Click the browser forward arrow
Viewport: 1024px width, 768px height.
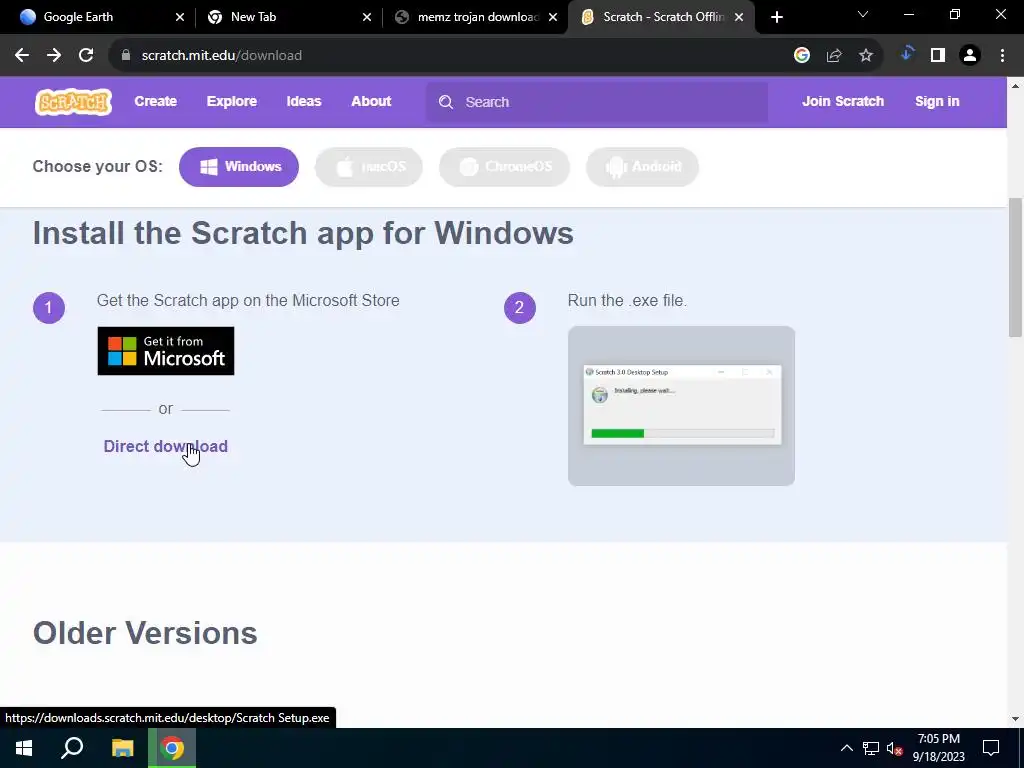54,56
